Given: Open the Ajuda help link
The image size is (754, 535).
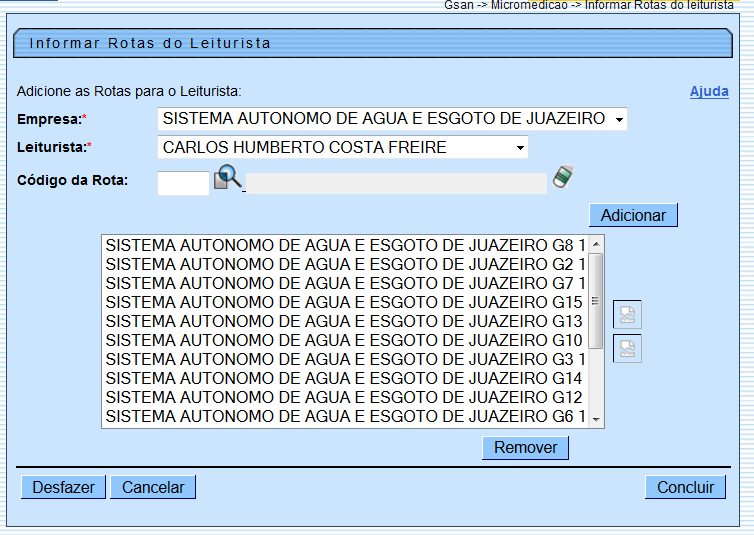Looking at the screenshot, I should pyautogui.click(x=709, y=91).
